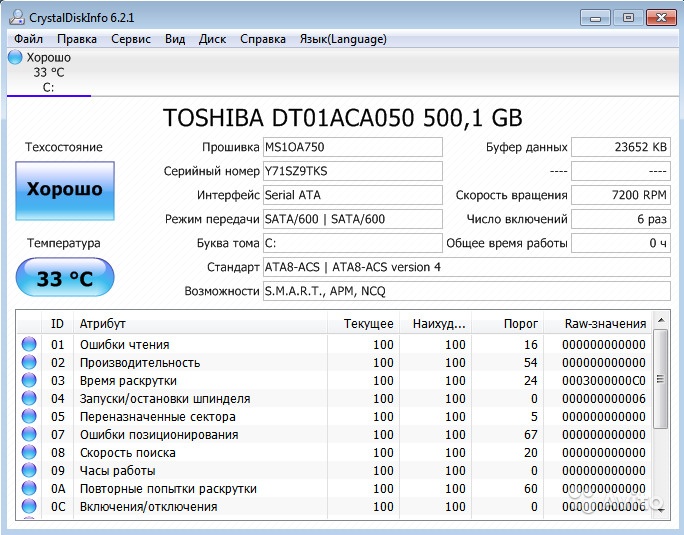Click status orb for Ошибки чтения row
This screenshot has height=535, width=684.
(29, 344)
